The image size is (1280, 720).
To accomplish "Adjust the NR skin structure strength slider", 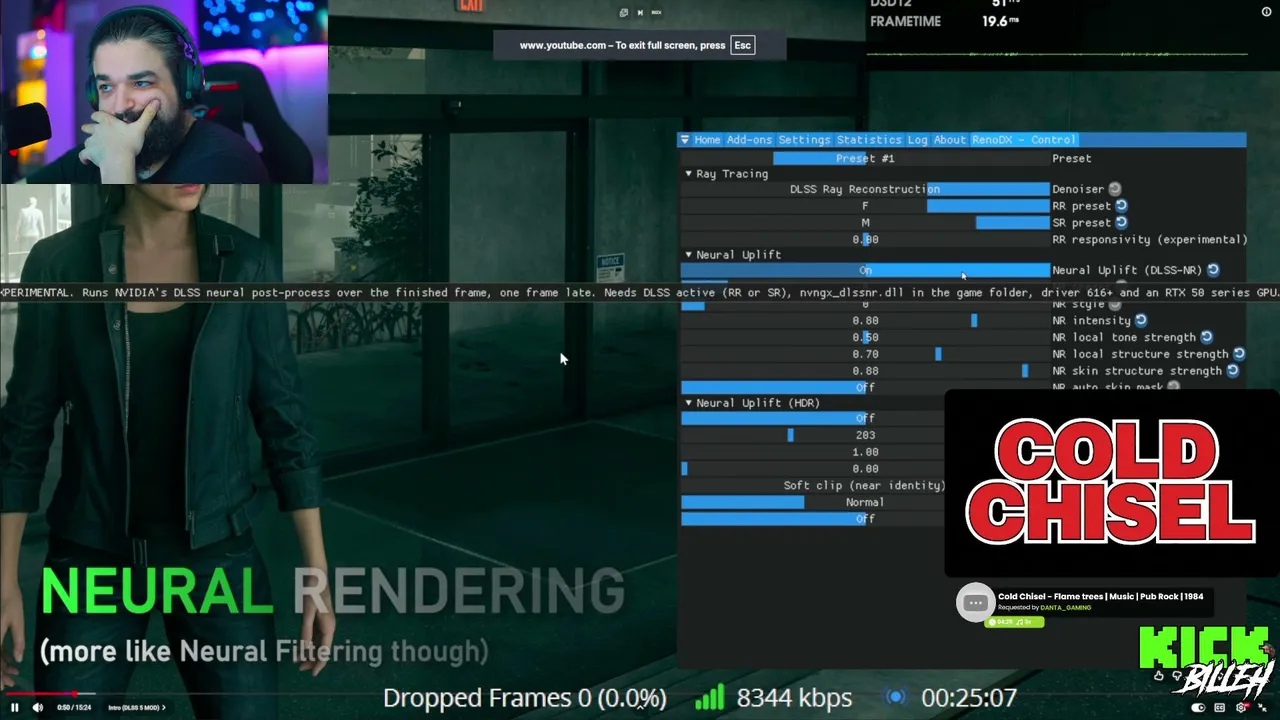I will pyautogui.click(x=865, y=371).
